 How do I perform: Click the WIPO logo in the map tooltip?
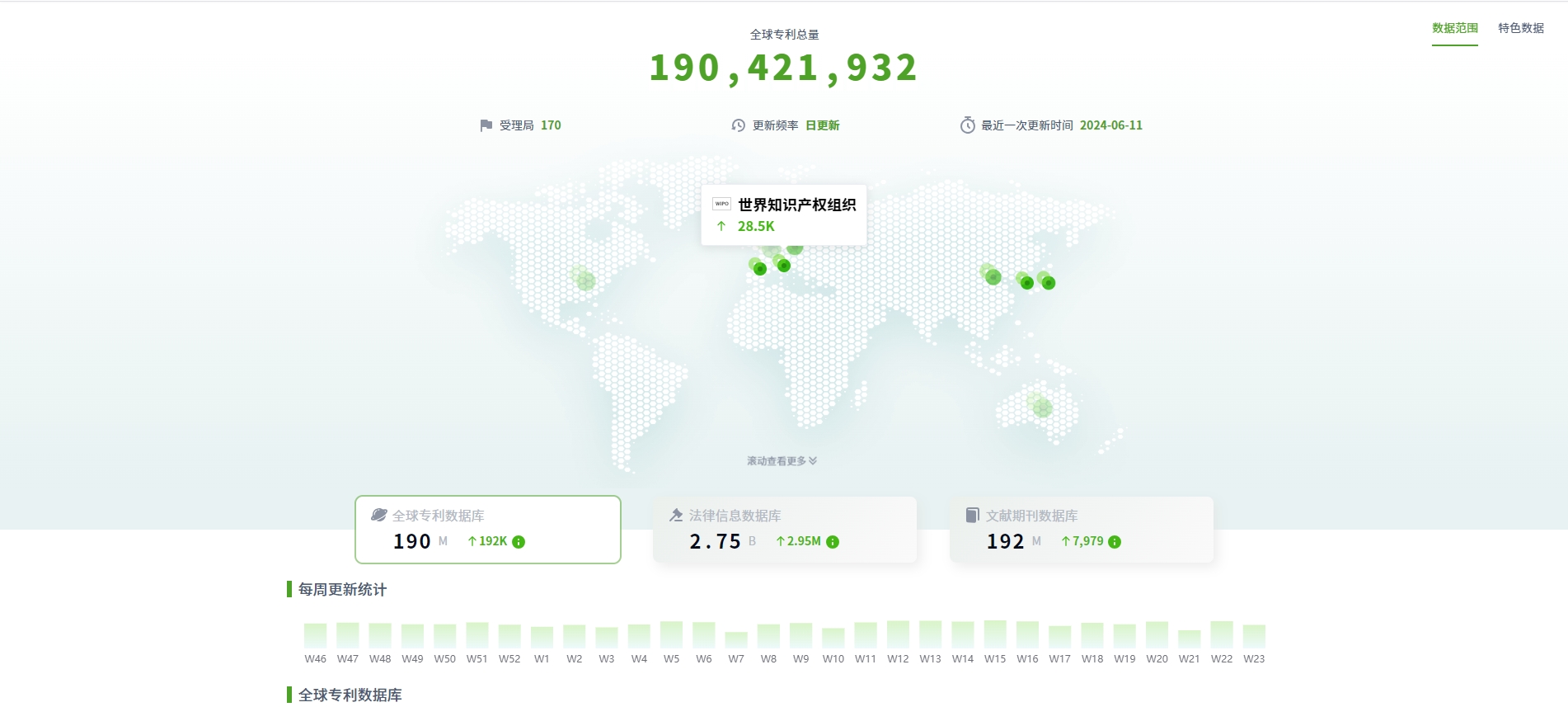click(721, 204)
